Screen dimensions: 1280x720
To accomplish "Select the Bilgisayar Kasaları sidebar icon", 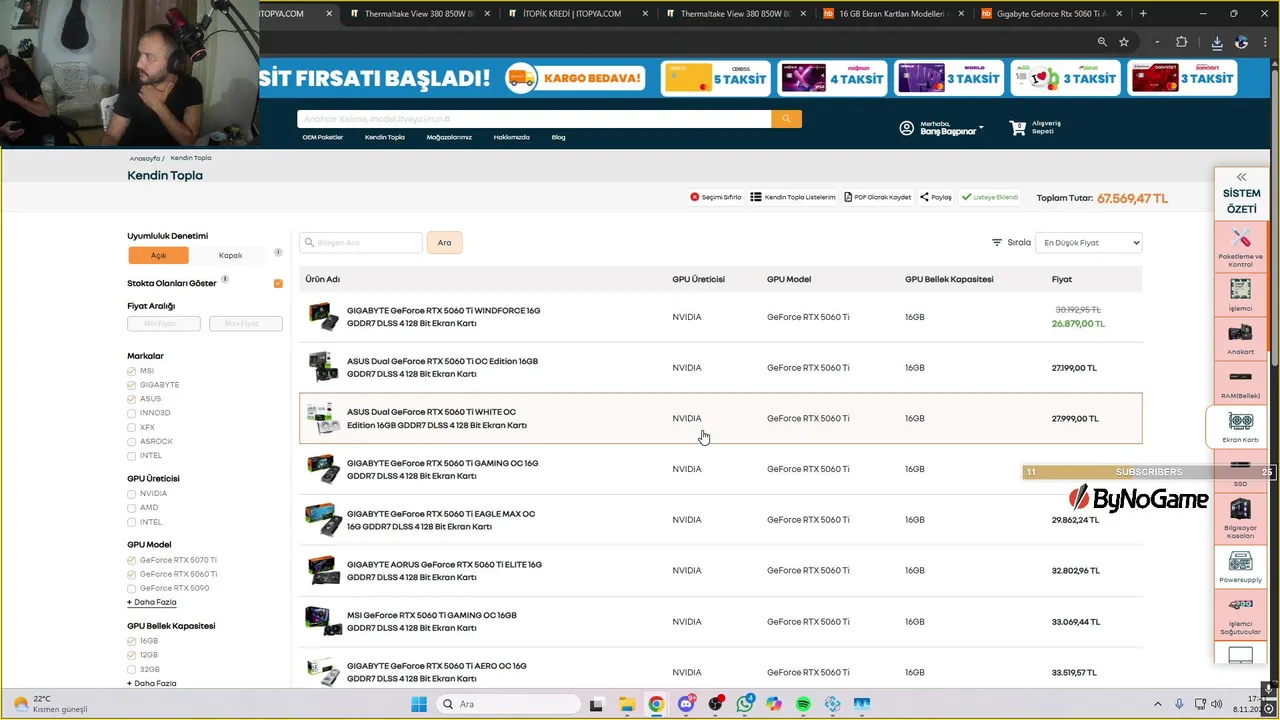I will click(x=1240, y=519).
